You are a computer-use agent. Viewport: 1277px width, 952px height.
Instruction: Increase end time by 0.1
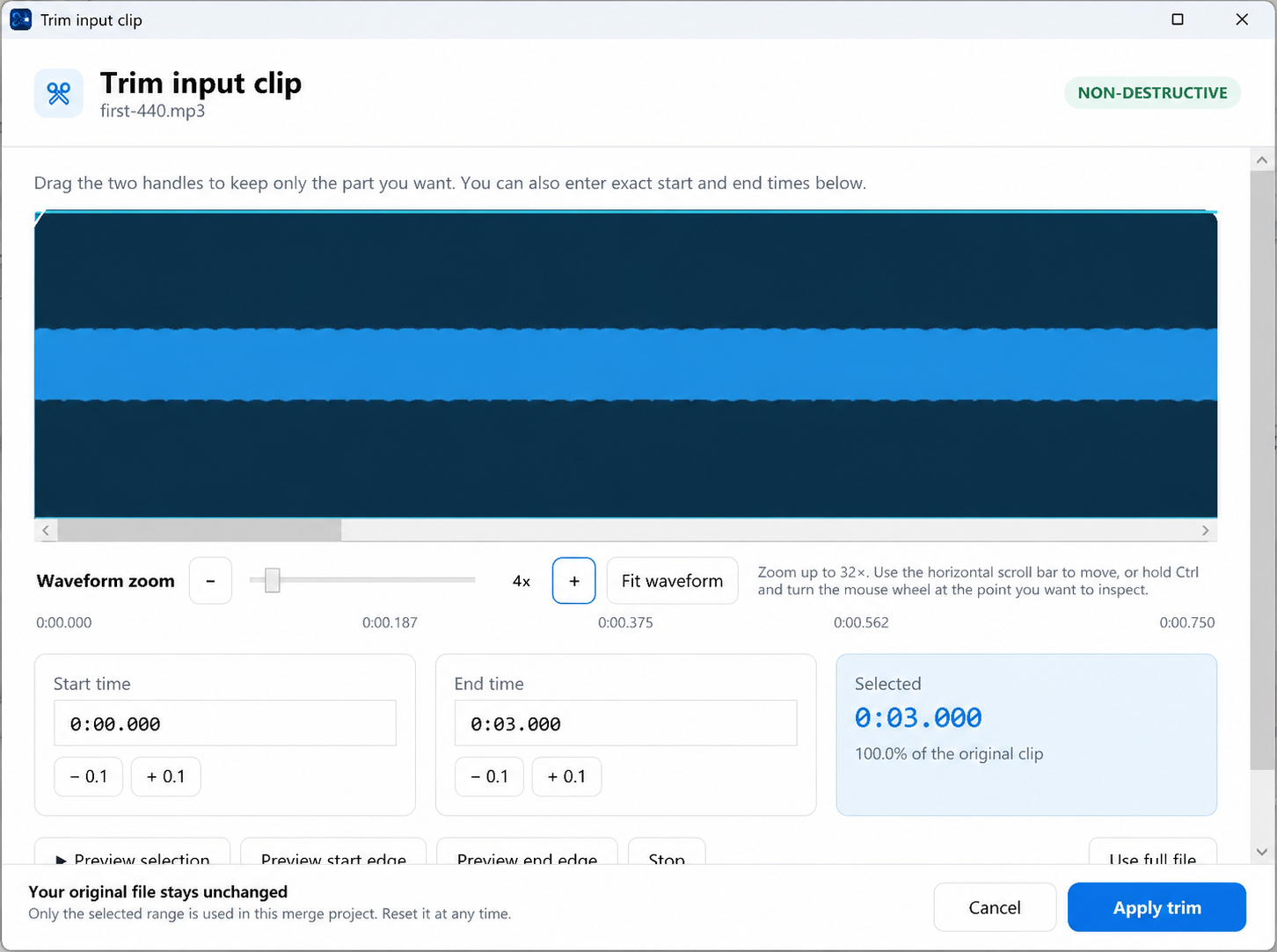567,777
